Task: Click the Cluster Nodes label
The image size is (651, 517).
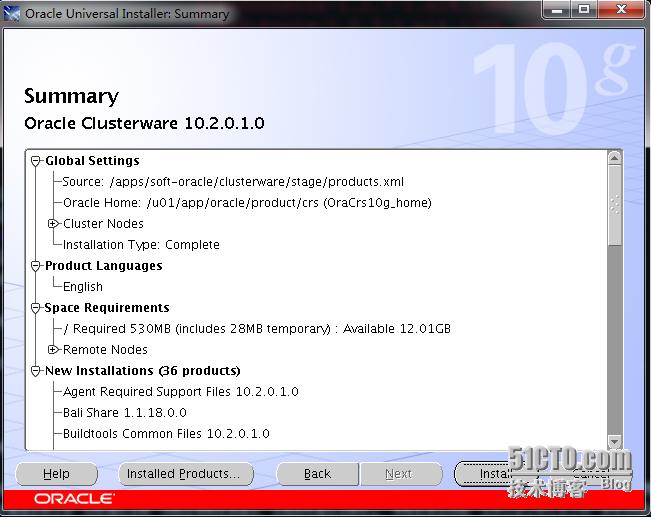Action: coord(103,224)
